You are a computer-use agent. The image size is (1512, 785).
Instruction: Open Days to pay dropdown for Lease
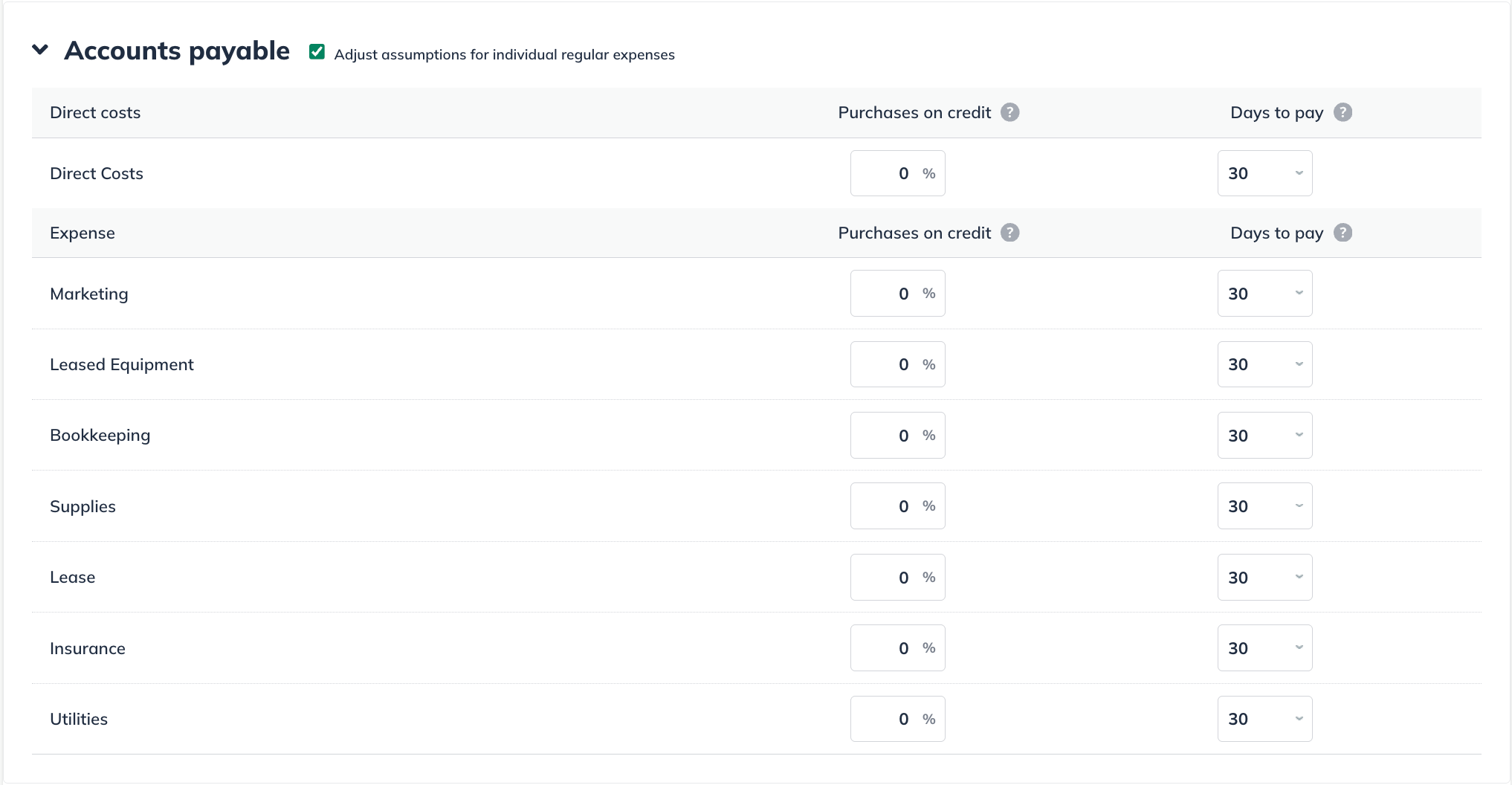point(1264,578)
